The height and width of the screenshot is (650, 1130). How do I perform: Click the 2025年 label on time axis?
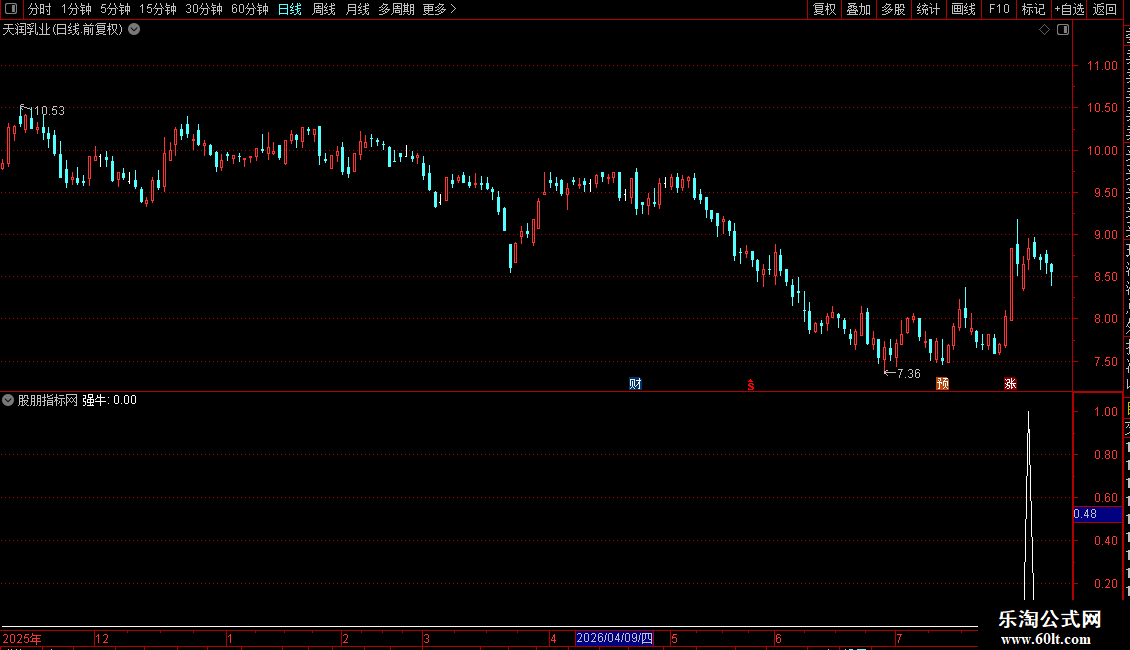[22, 638]
